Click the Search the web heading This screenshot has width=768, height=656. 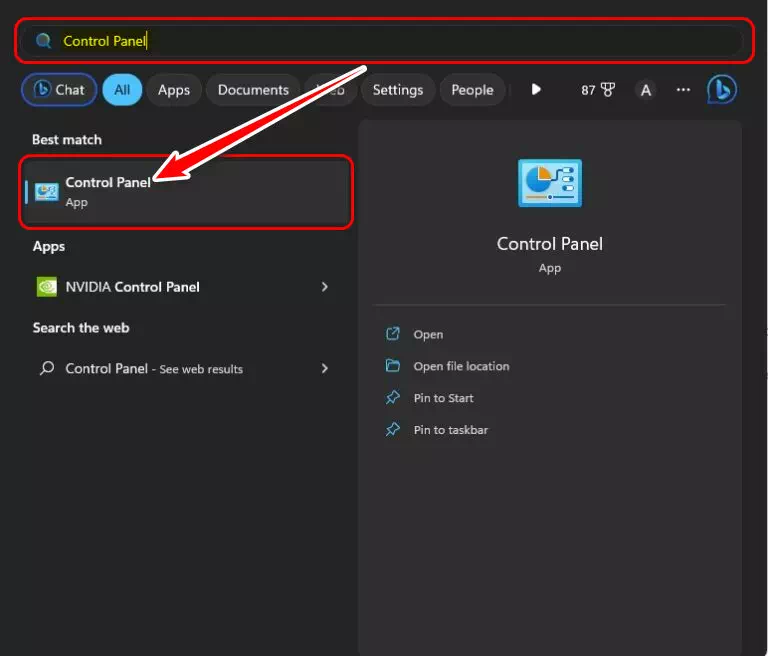[x=81, y=328]
